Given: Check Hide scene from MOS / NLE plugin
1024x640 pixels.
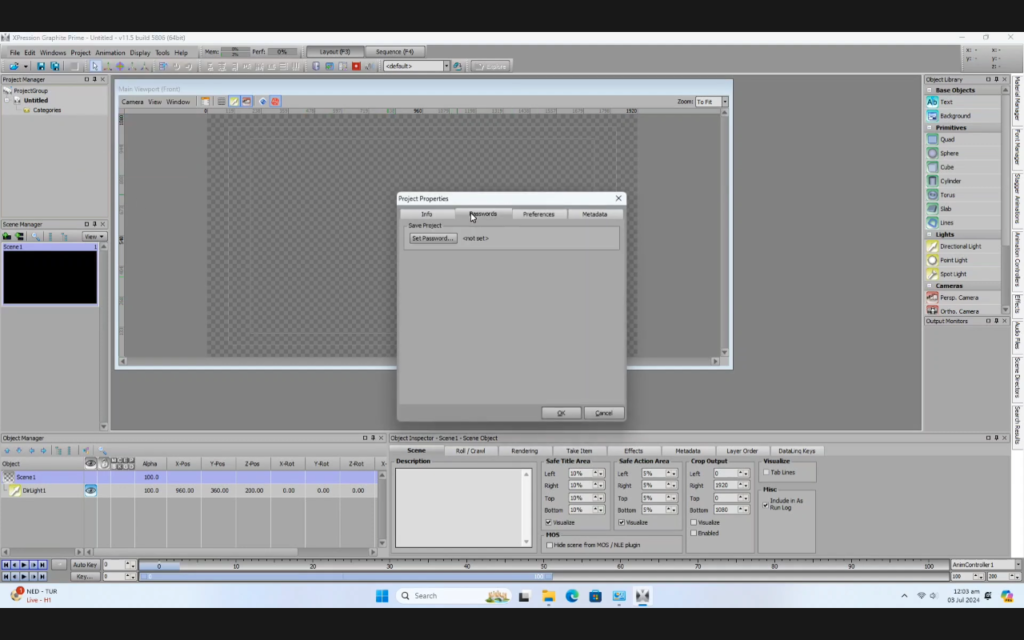Looking at the screenshot, I should (550, 545).
